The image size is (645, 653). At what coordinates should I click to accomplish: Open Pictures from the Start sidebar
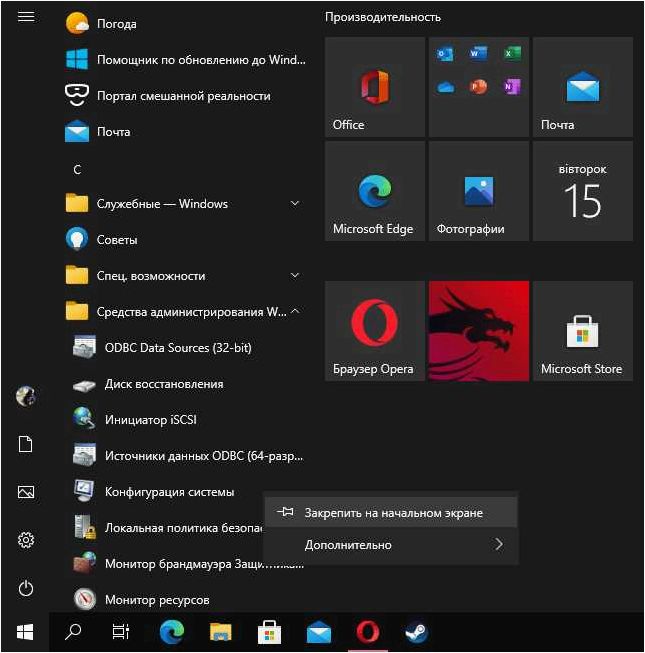point(26,492)
